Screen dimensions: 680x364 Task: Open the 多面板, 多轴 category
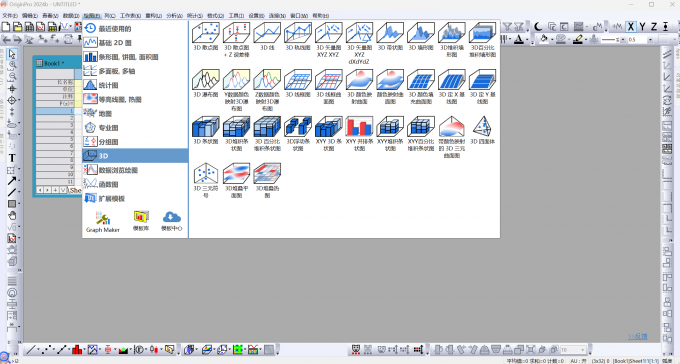pyautogui.click(x=135, y=71)
